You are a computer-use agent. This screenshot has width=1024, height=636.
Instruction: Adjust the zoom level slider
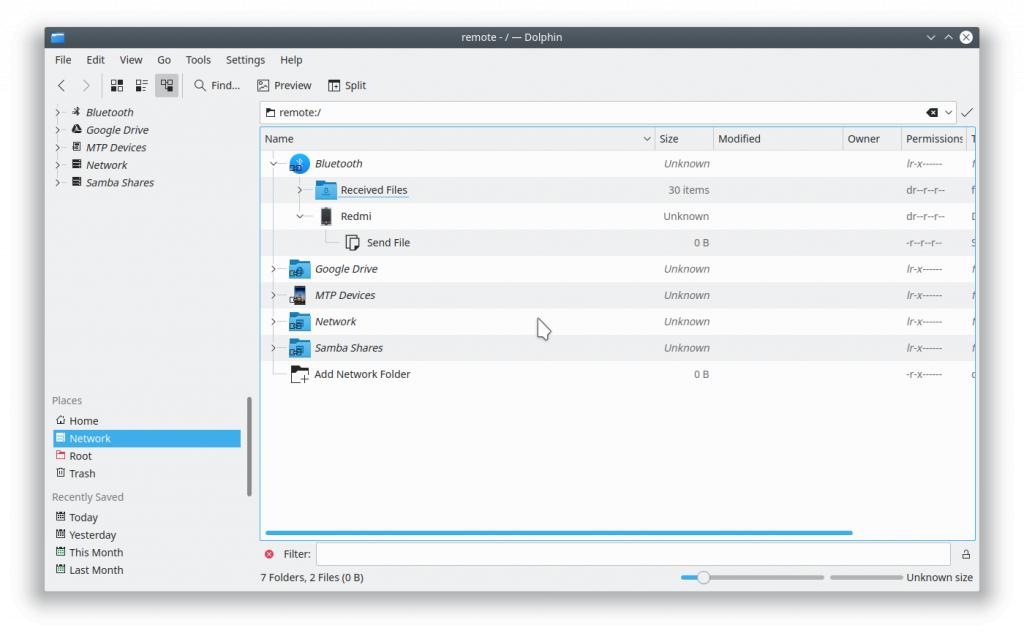pos(704,577)
